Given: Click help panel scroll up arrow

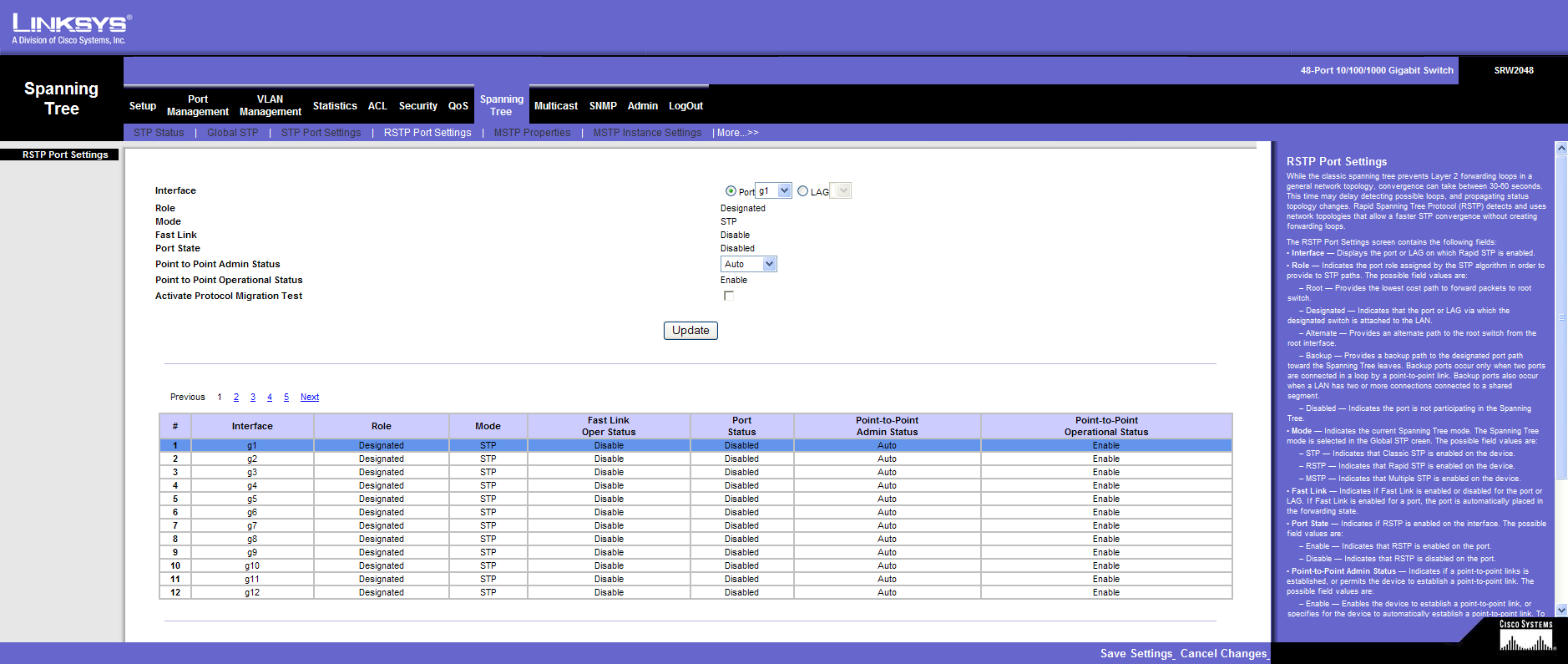Looking at the screenshot, I should [x=1561, y=148].
